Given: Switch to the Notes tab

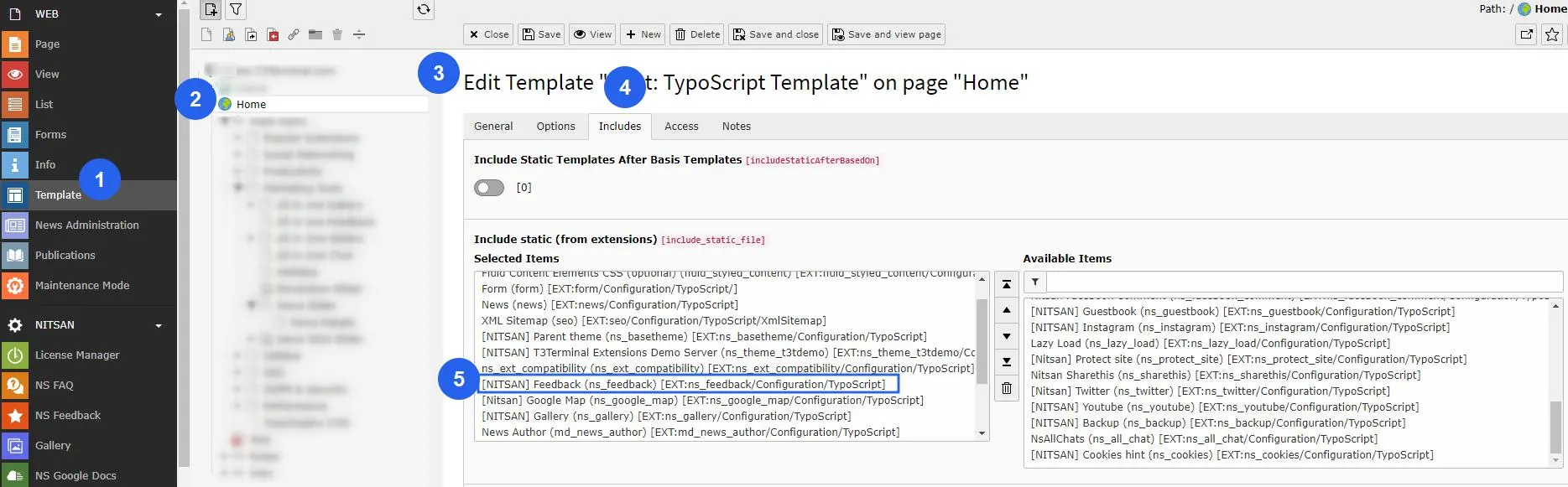Looking at the screenshot, I should point(737,127).
